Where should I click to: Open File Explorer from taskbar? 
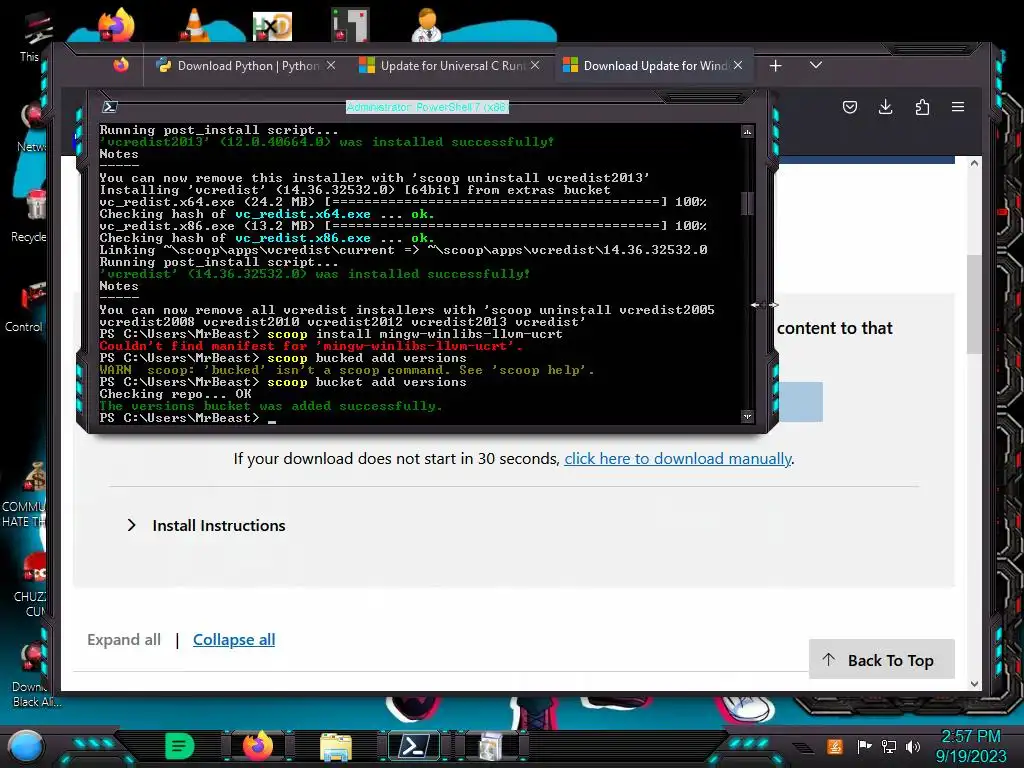(336, 746)
